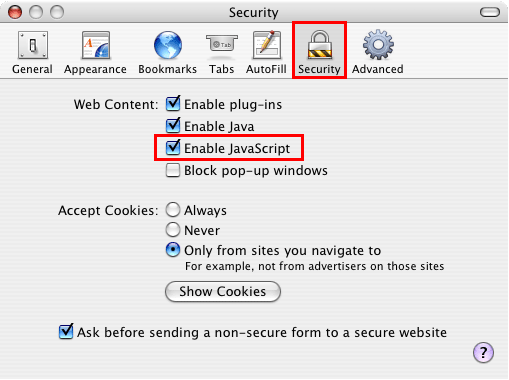Uncheck Ask before sending non-secure form
Viewport: 509px width, 380px height.
coord(66,332)
